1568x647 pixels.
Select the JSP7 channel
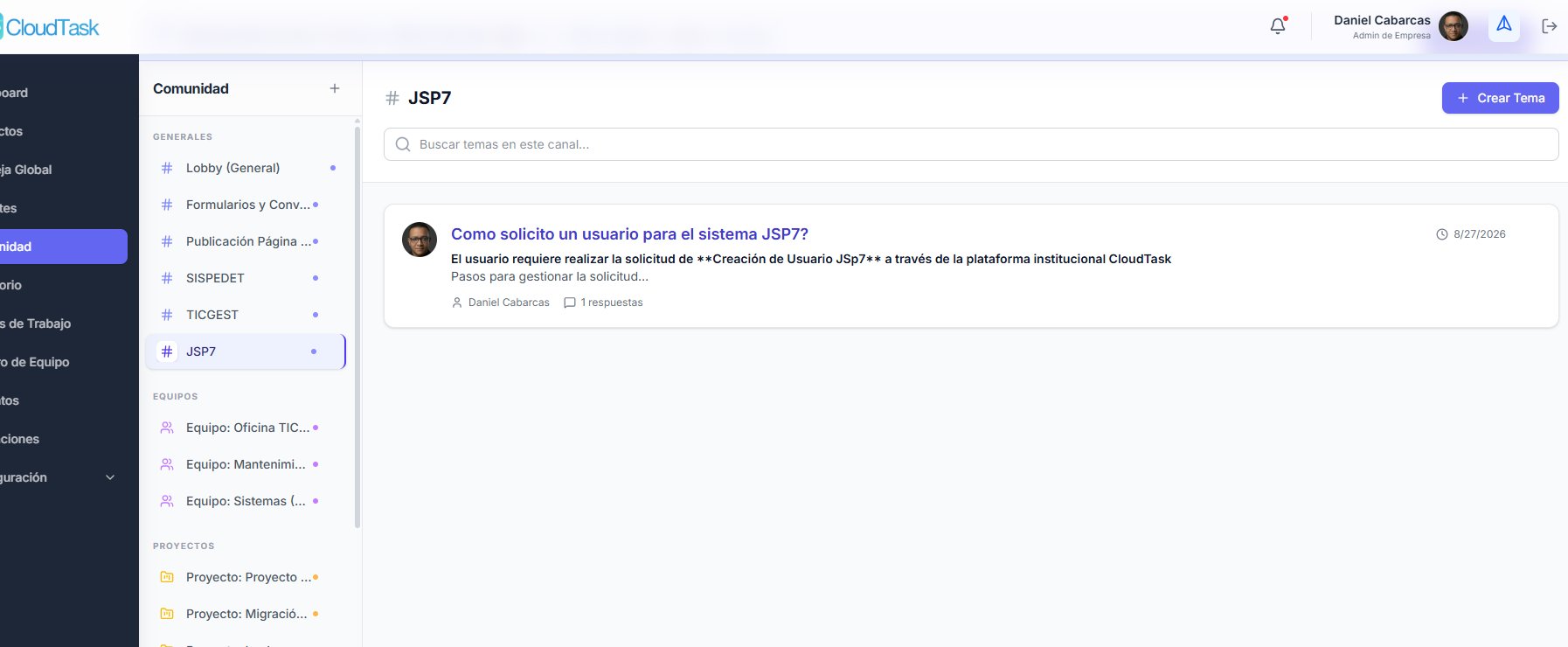click(246, 351)
